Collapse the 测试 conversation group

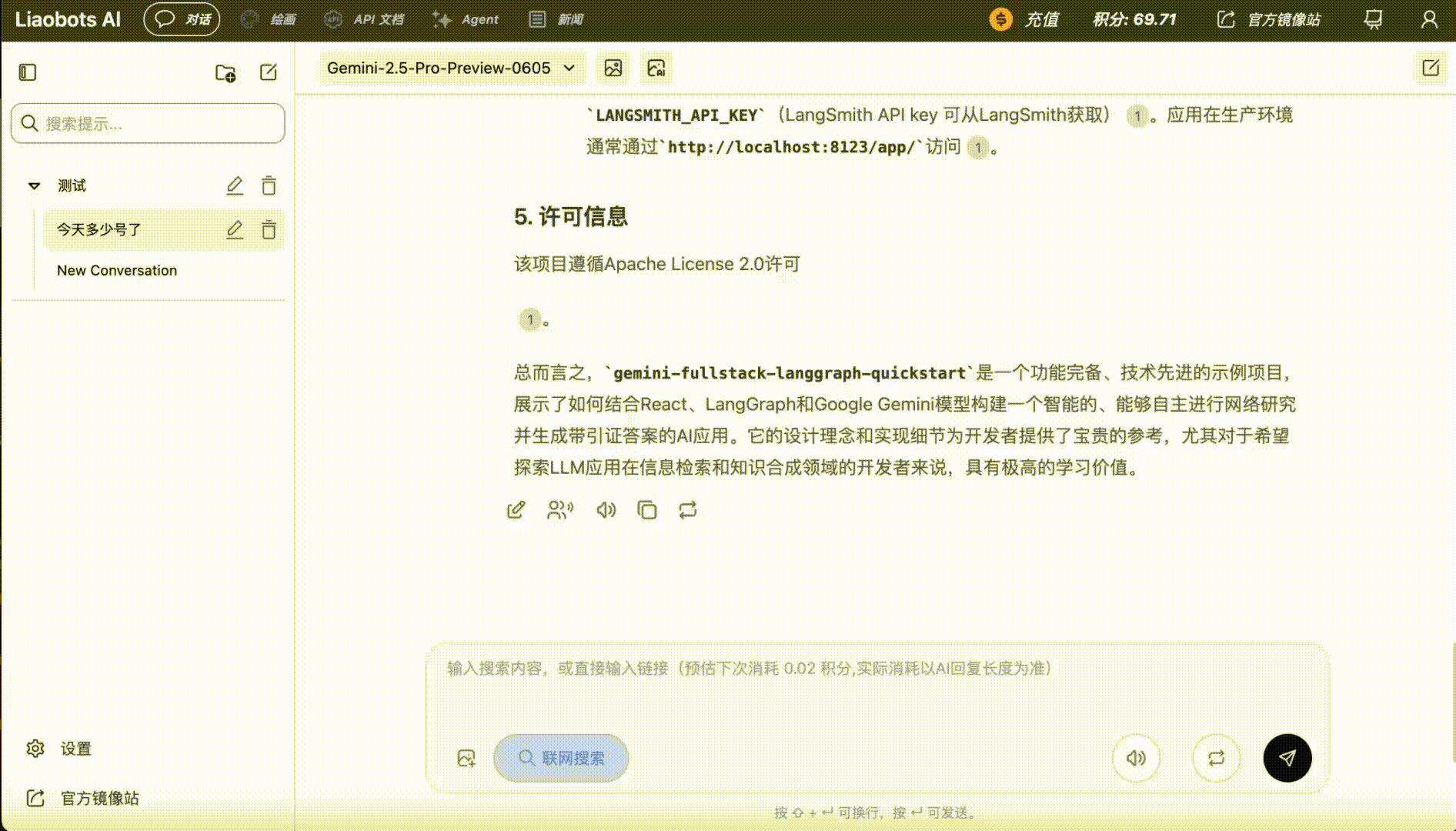click(x=34, y=185)
